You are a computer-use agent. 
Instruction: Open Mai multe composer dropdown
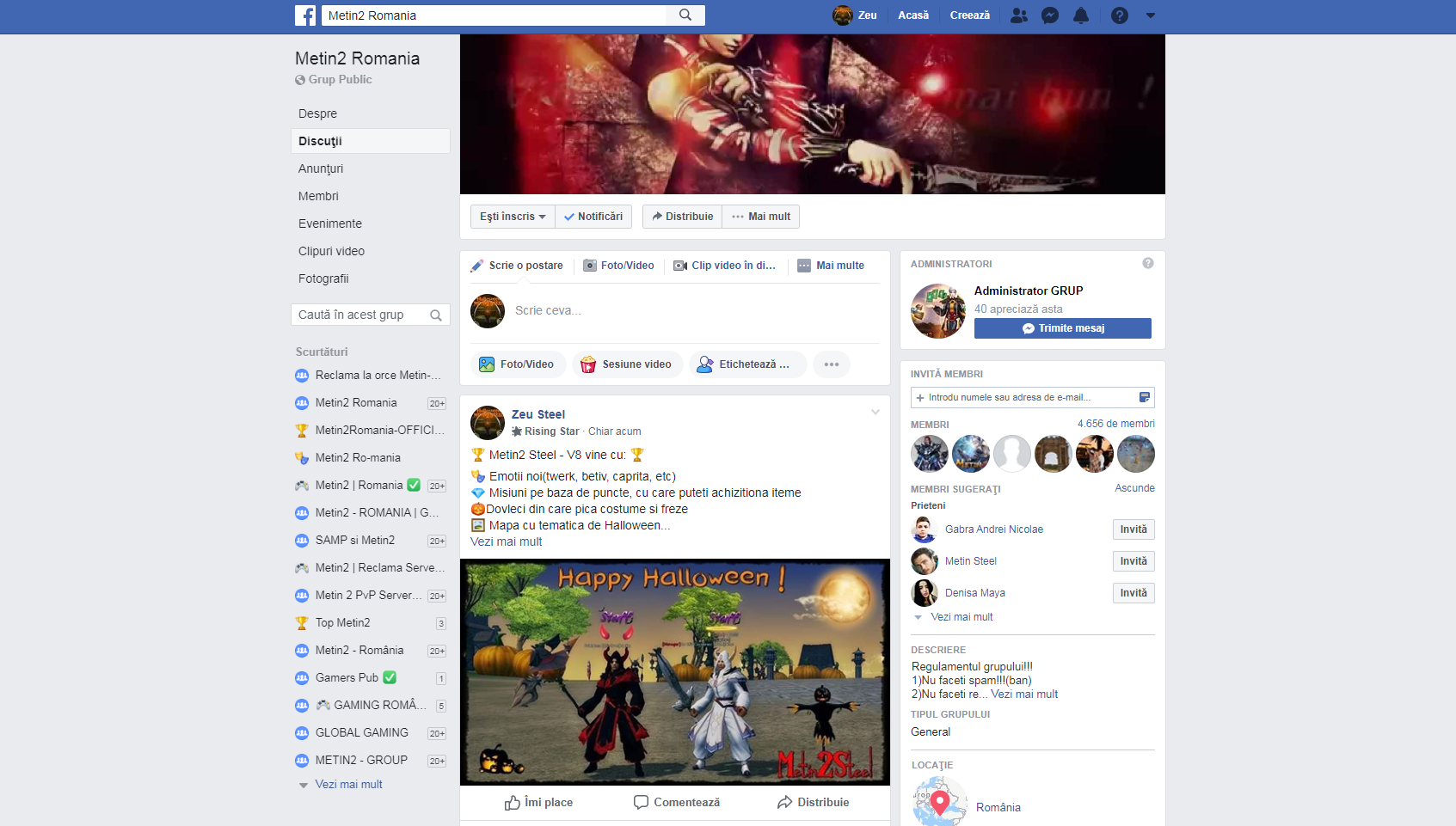point(831,266)
